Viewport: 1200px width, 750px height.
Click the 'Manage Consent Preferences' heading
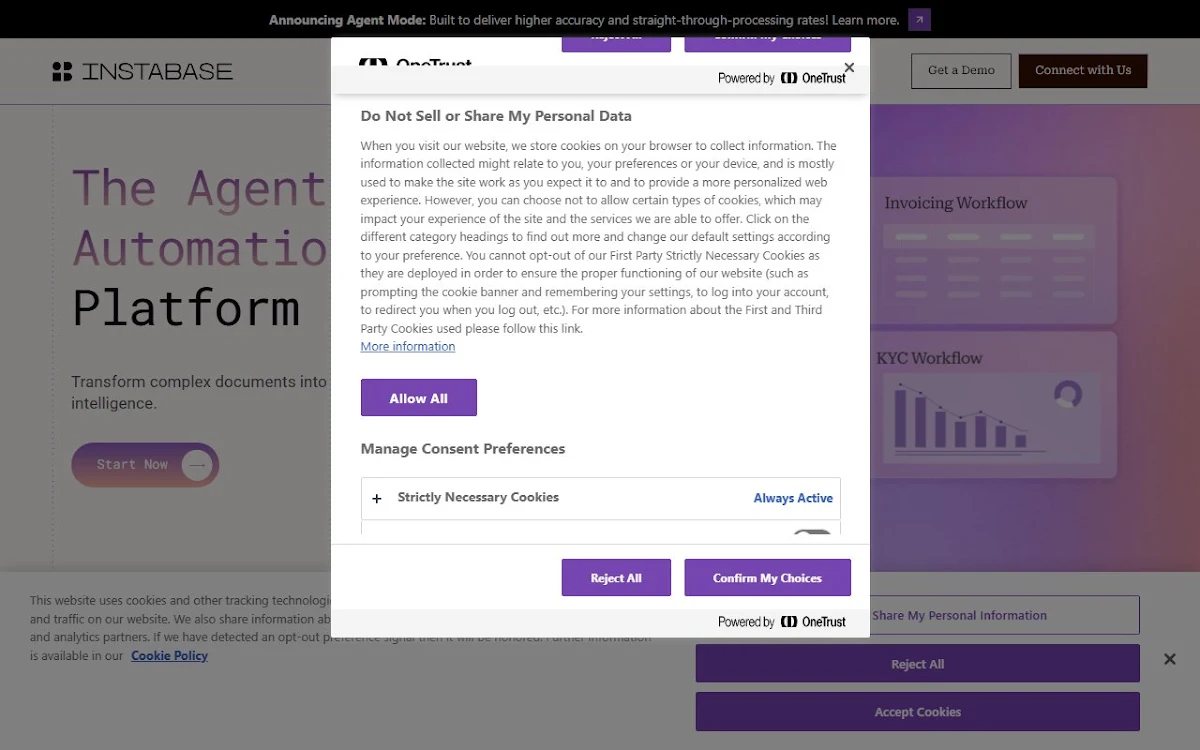[x=463, y=449]
